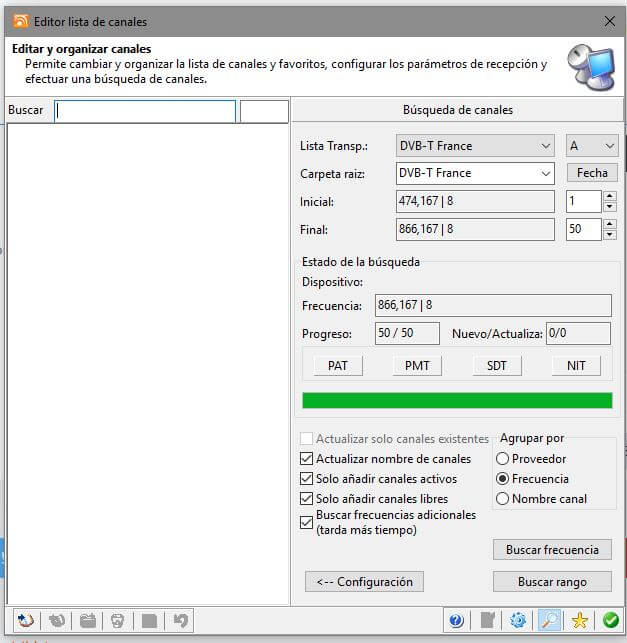The height and width of the screenshot is (643, 627).
Task: Click the first icon in the bottom-left toolbar
Action: [25, 620]
